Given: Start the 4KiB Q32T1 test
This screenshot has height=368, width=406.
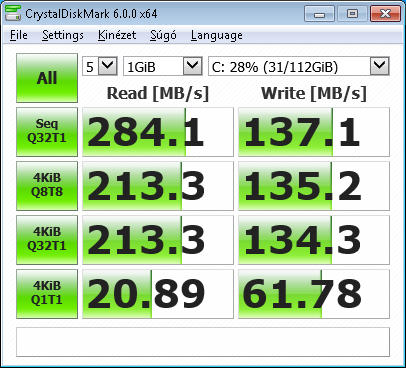Looking at the screenshot, I should tap(47, 240).
